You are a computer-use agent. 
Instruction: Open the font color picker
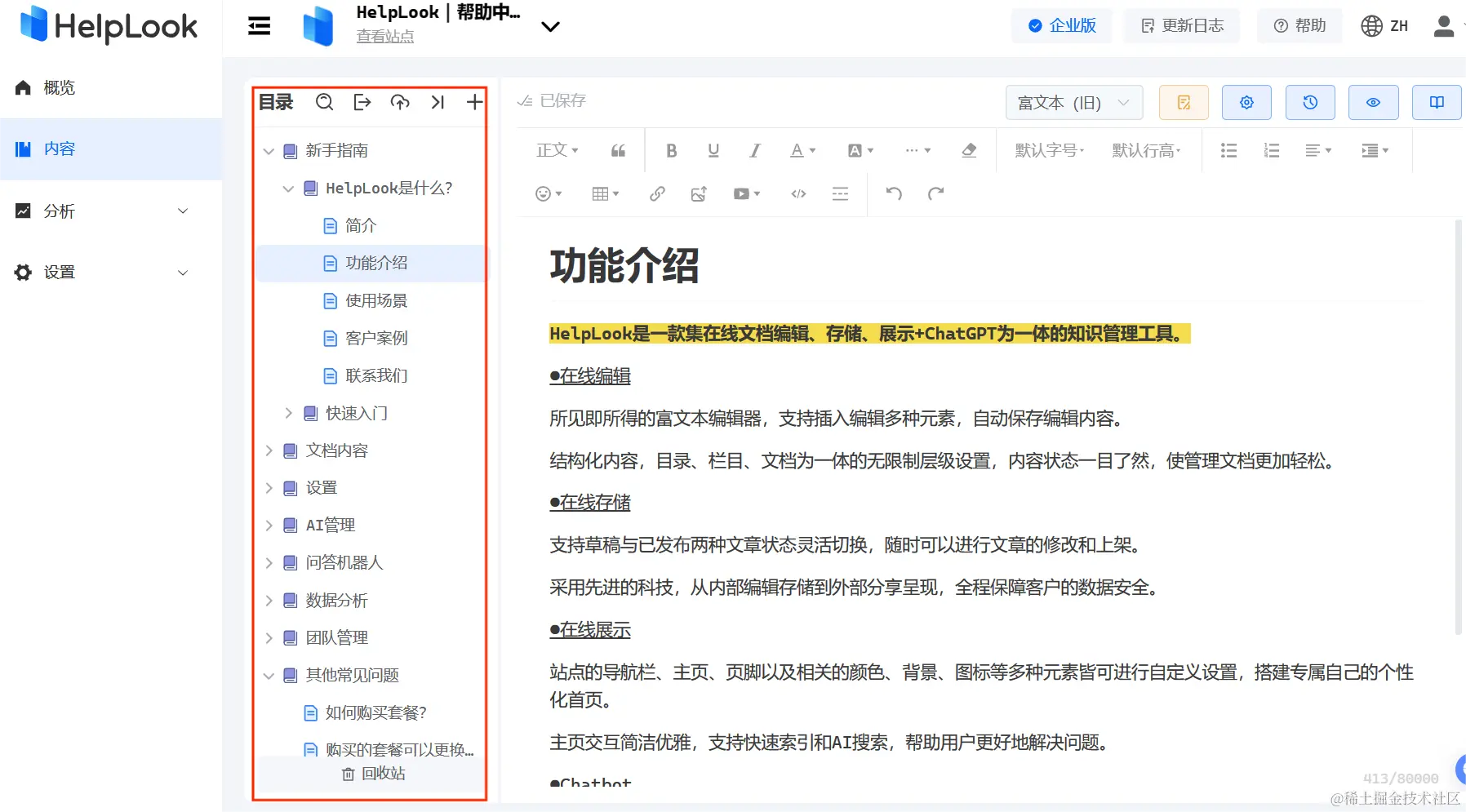pyautogui.click(x=802, y=150)
